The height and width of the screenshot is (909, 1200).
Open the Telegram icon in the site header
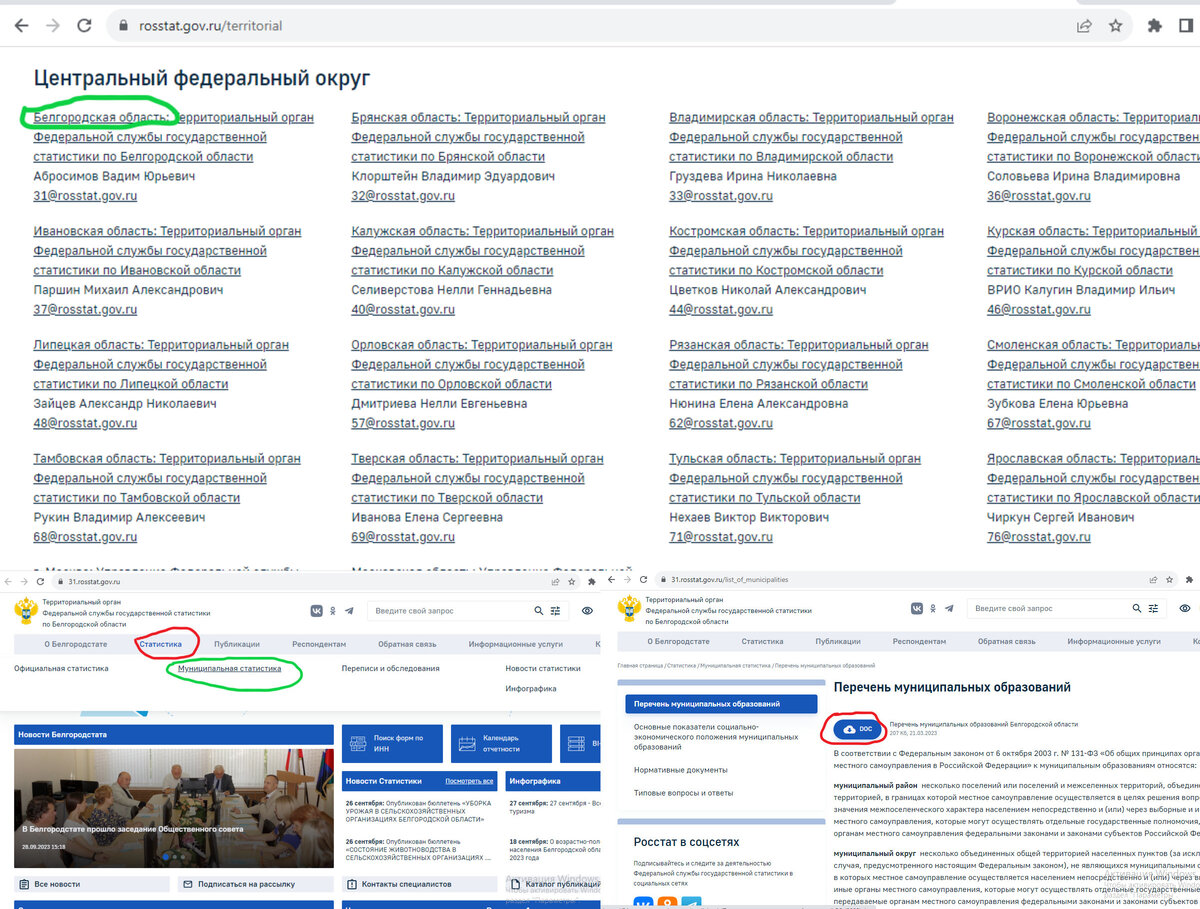pos(349,610)
